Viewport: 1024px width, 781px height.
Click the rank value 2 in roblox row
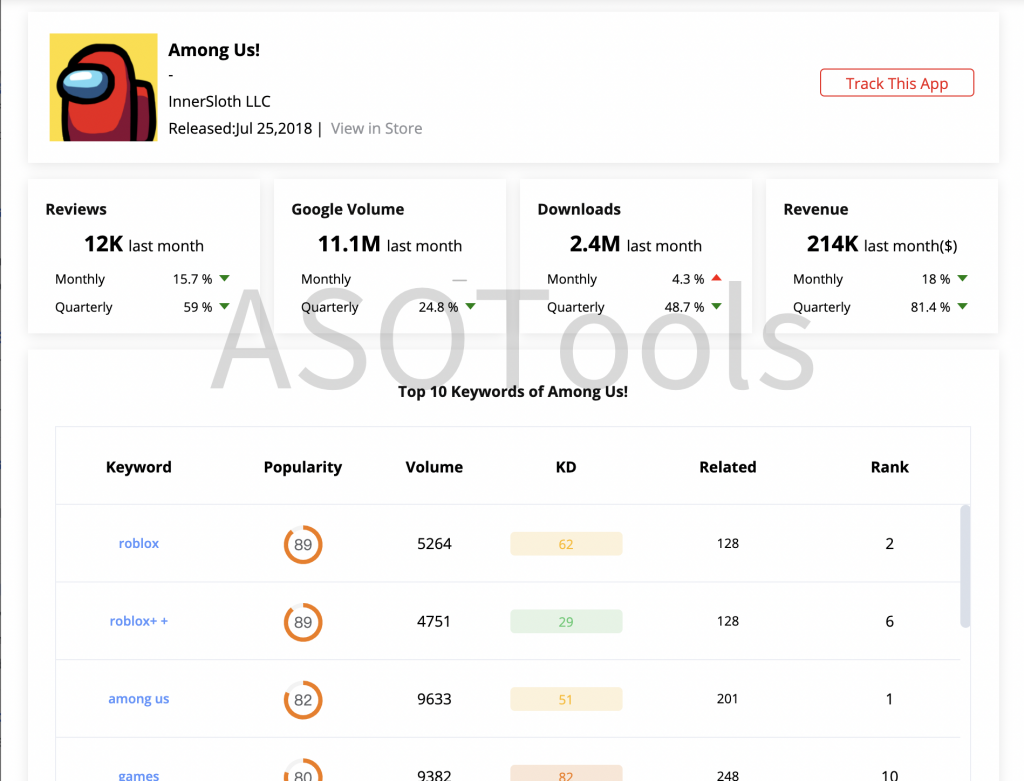[x=889, y=543]
